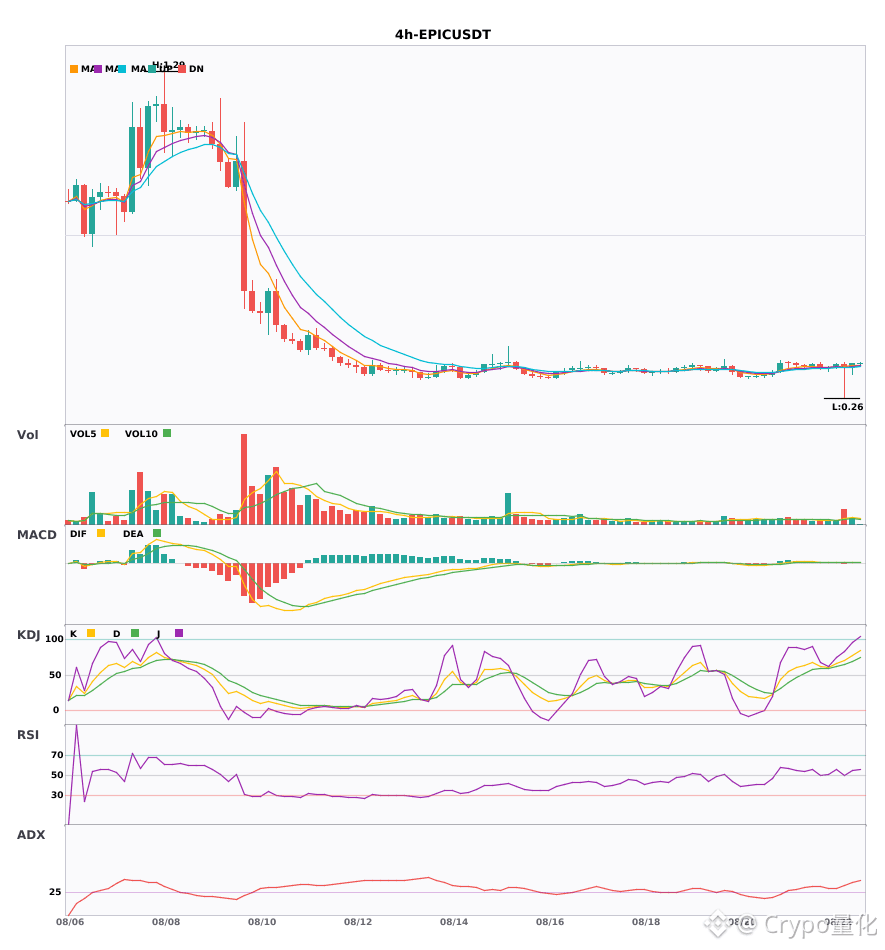Click the big red crash candlestick body
Screen dimensions: 885x950
[x=244, y=226]
